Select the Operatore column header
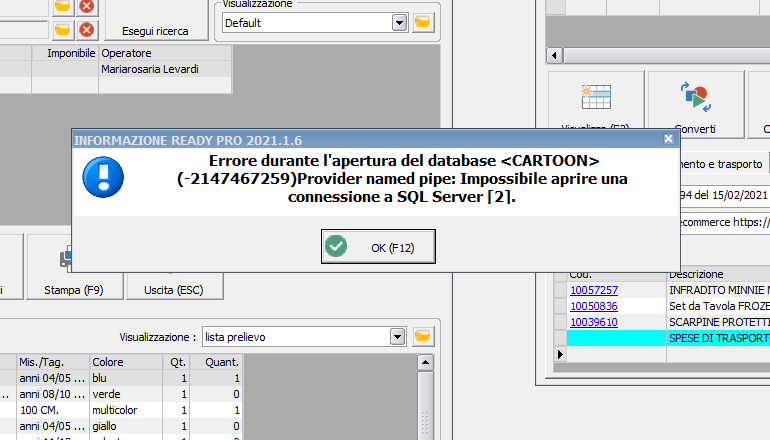This screenshot has width=770, height=440. point(165,53)
